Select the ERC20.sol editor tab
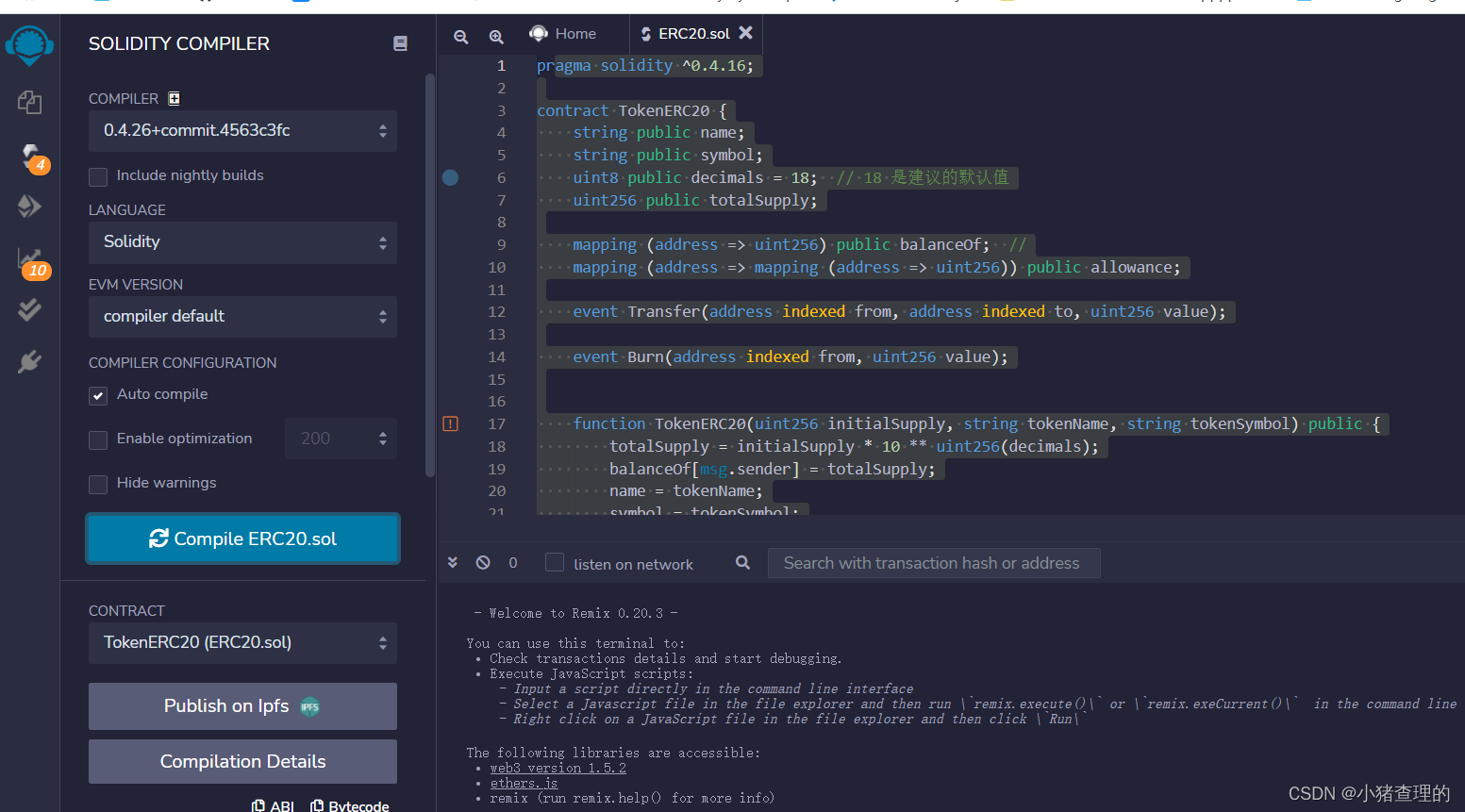Viewport: 1465px width, 812px height. click(694, 34)
